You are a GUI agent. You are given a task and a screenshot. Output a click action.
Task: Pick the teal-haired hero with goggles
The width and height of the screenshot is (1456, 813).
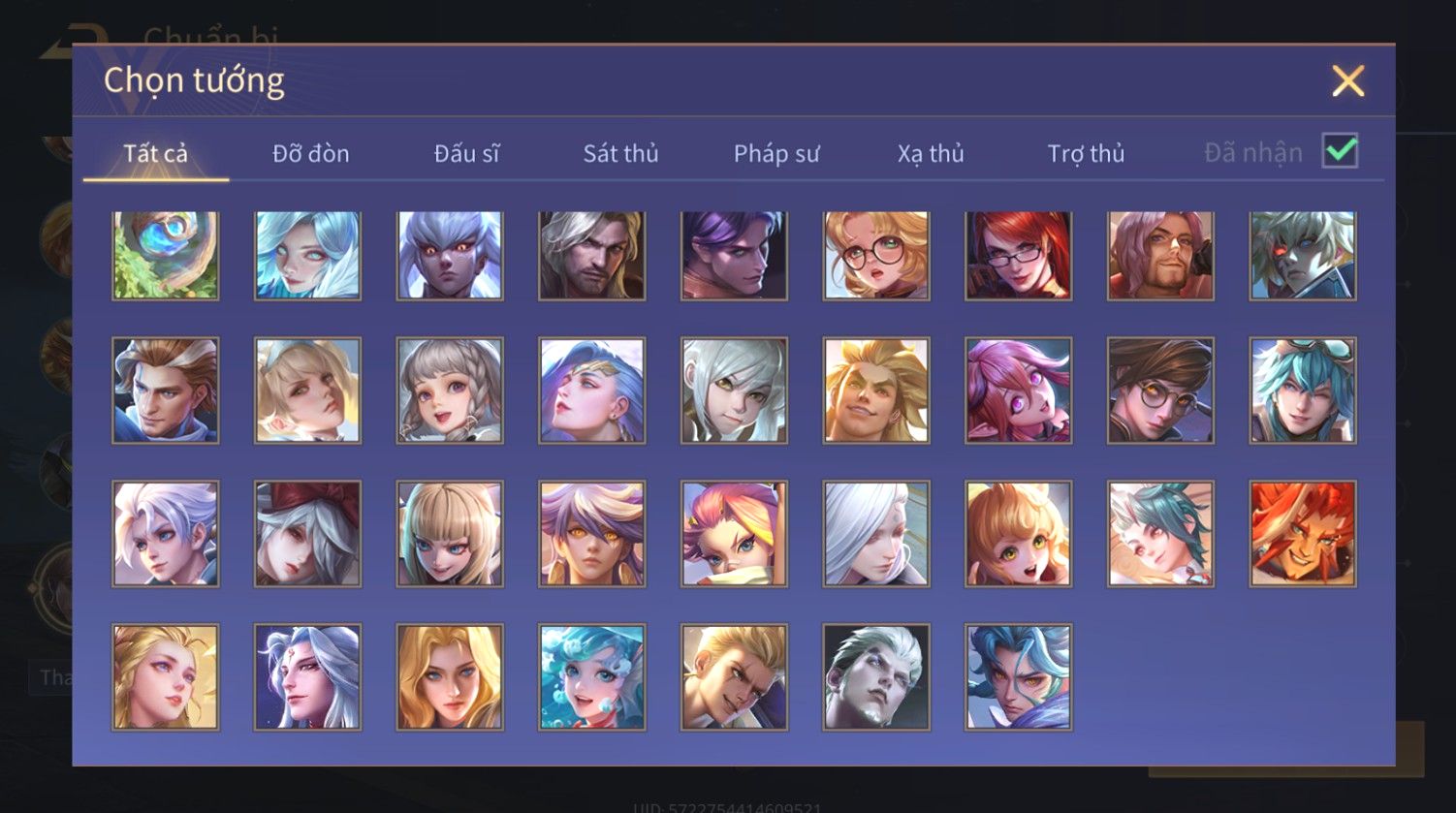coord(1303,391)
